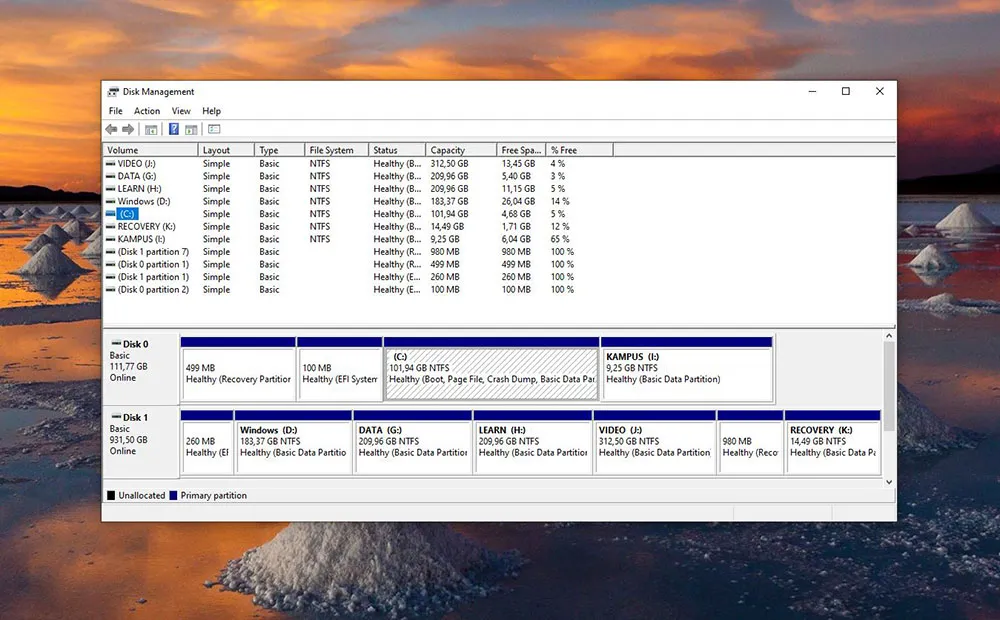Toggle the Show/Hide Action Pane icon
The height and width of the screenshot is (620, 1000).
tap(190, 129)
